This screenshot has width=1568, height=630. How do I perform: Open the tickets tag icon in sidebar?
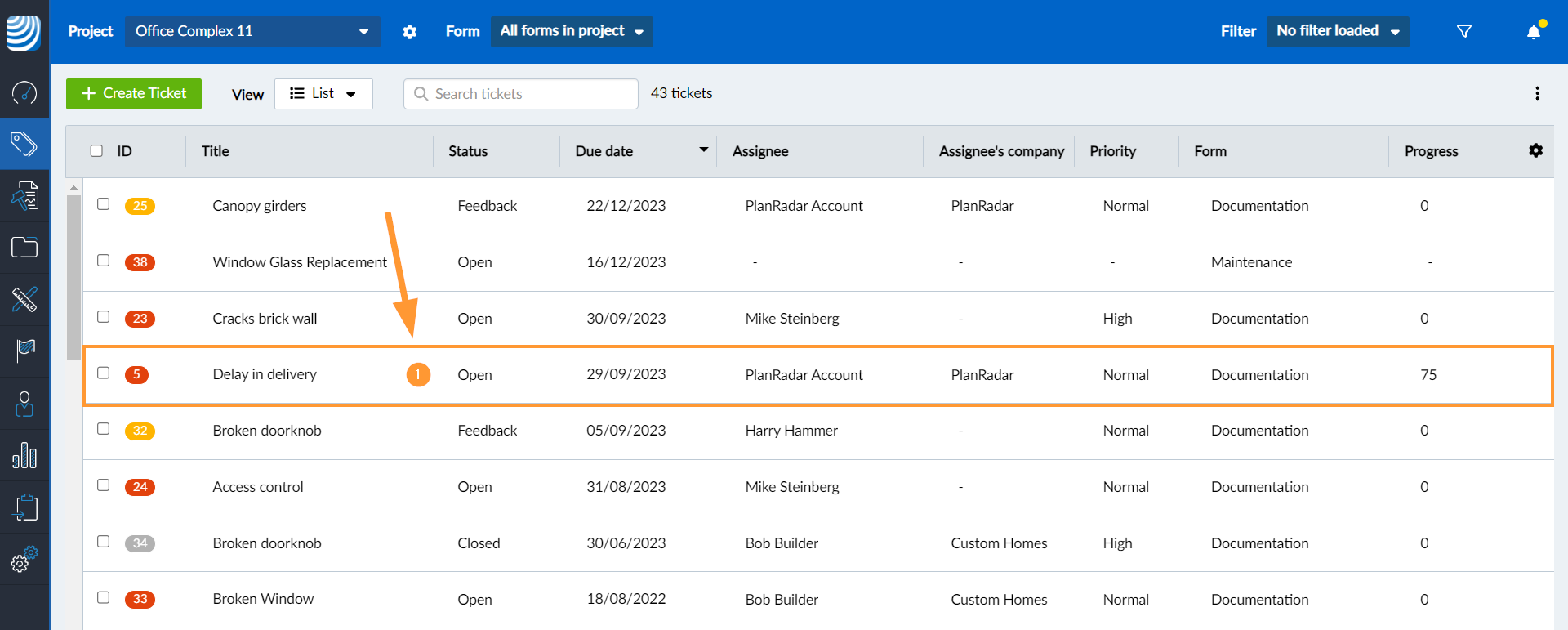[24, 145]
